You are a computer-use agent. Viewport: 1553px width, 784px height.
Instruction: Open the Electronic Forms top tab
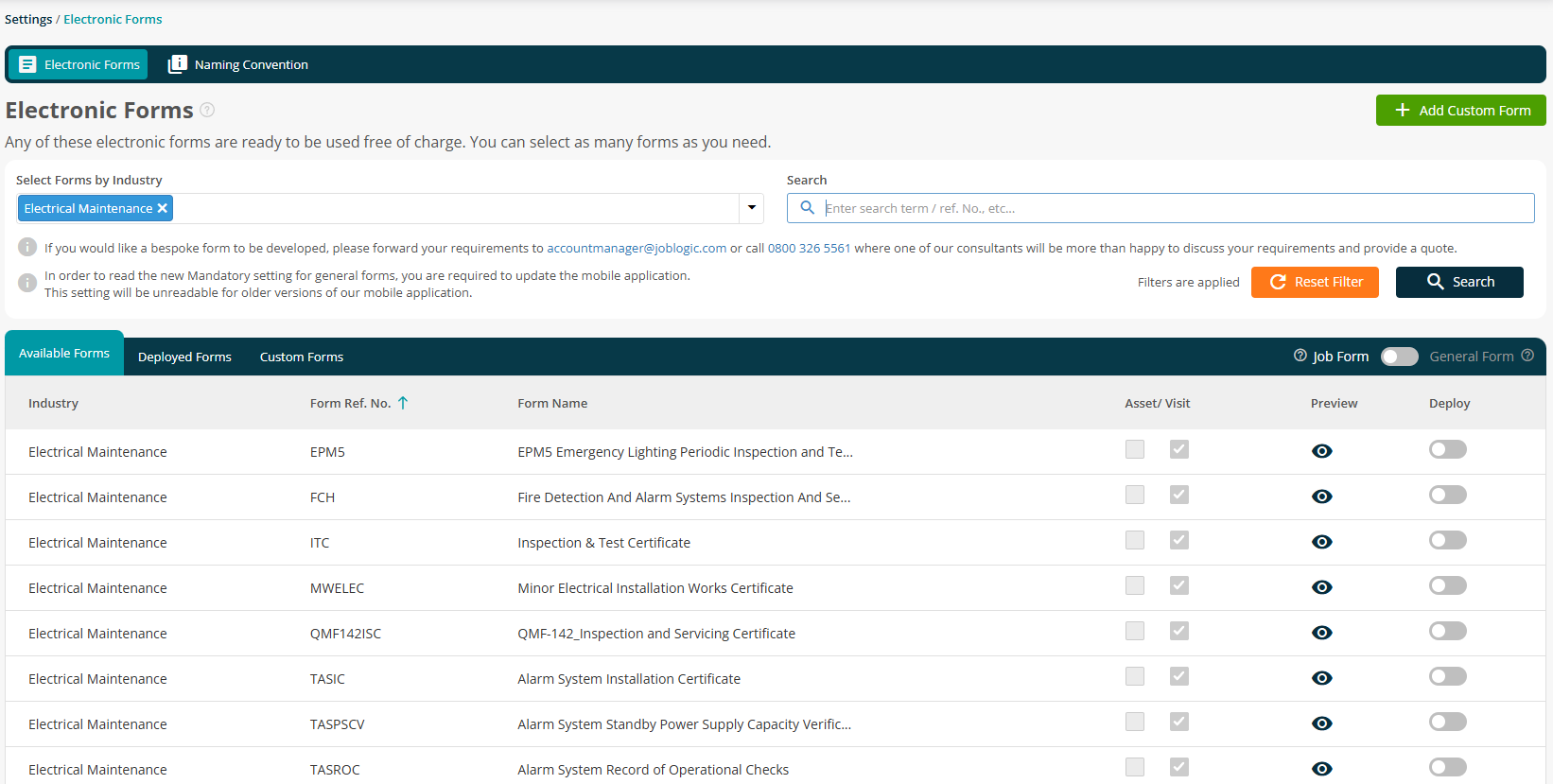79,64
